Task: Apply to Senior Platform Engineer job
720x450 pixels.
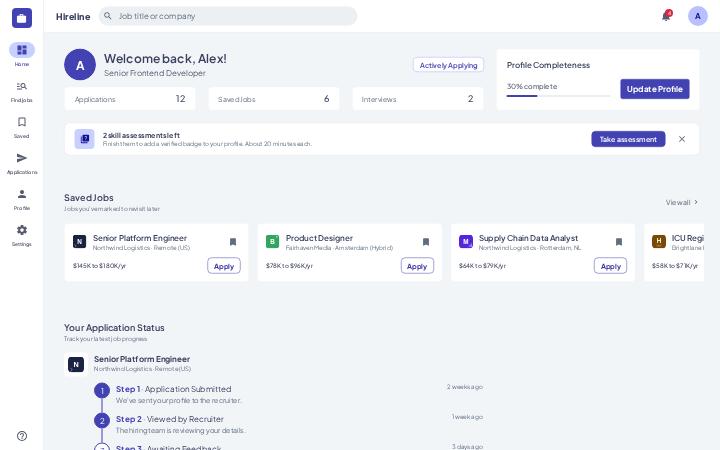Action: (x=224, y=266)
